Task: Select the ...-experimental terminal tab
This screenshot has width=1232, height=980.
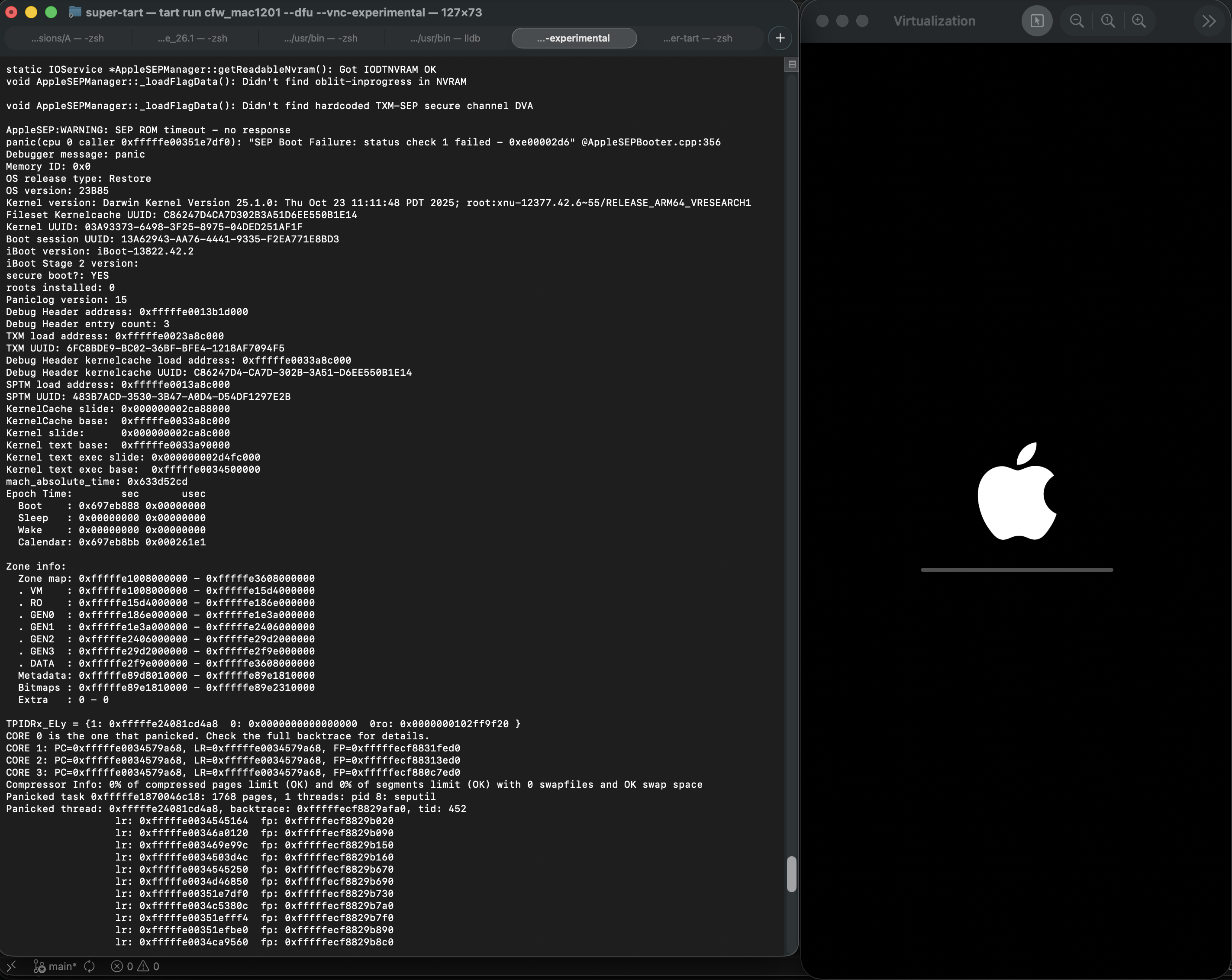Action: pos(574,38)
